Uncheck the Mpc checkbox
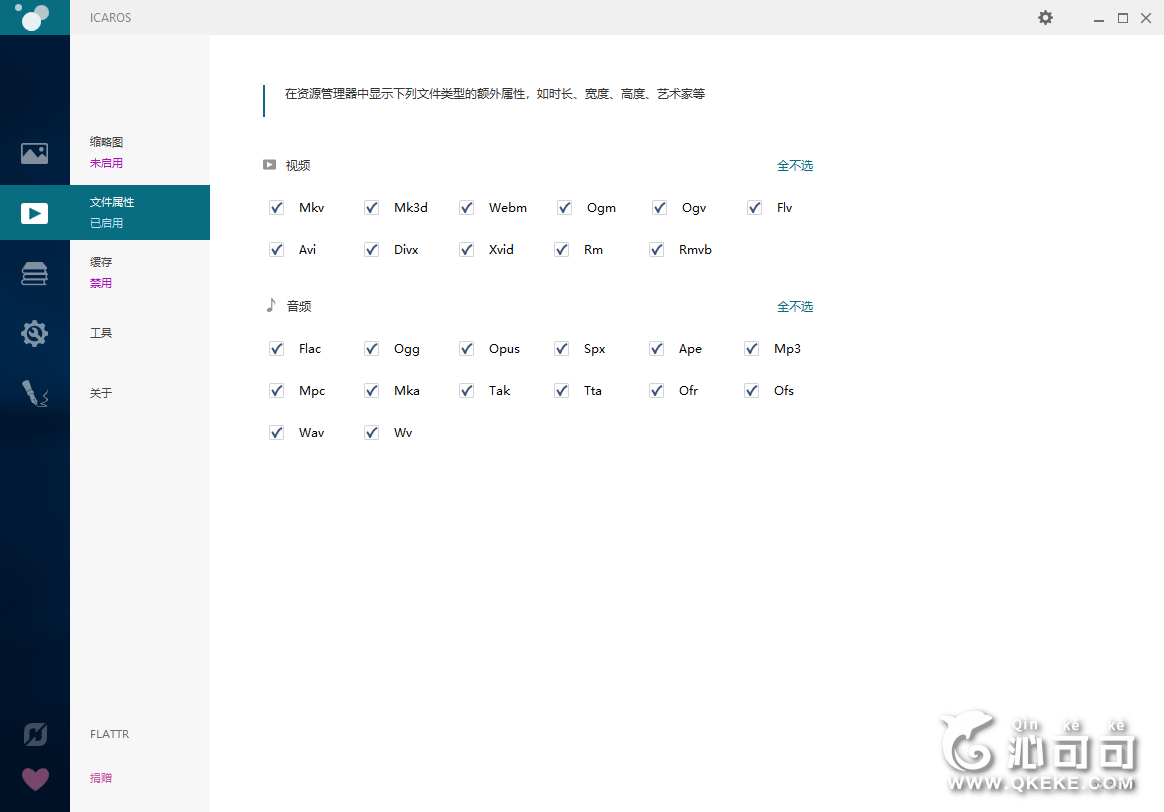The width and height of the screenshot is (1164, 812). (x=277, y=390)
